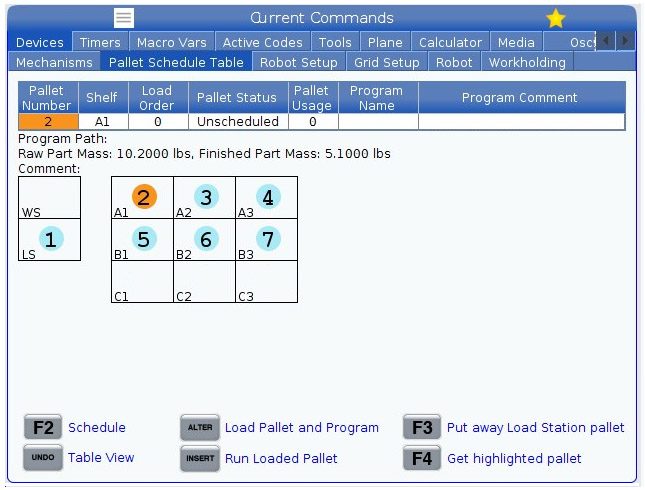Open the Calculator tab
The height and width of the screenshot is (490, 645).
click(450, 43)
